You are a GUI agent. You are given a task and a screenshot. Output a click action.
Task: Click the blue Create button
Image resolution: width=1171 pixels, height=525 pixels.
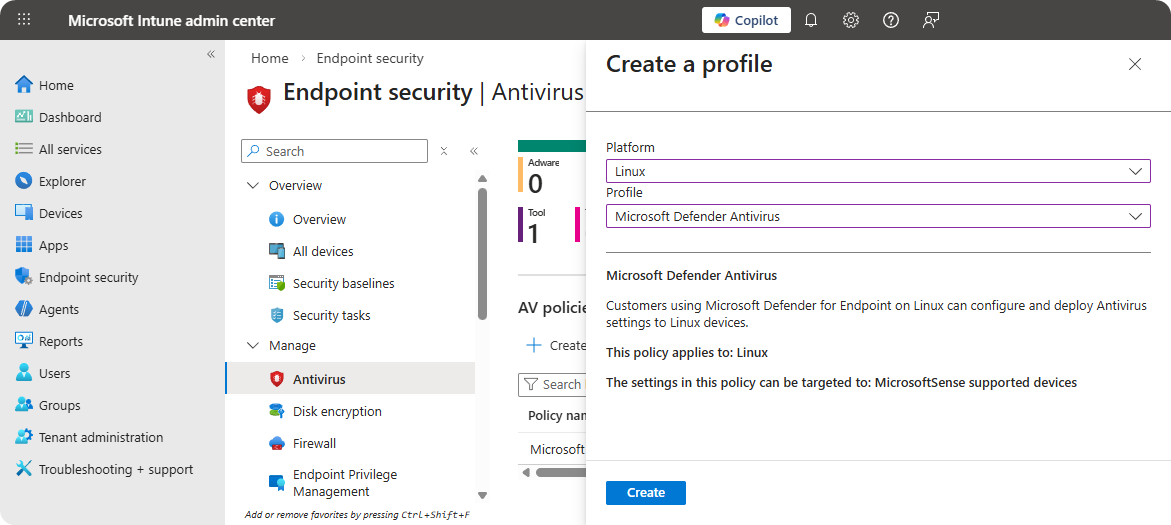[645, 493]
